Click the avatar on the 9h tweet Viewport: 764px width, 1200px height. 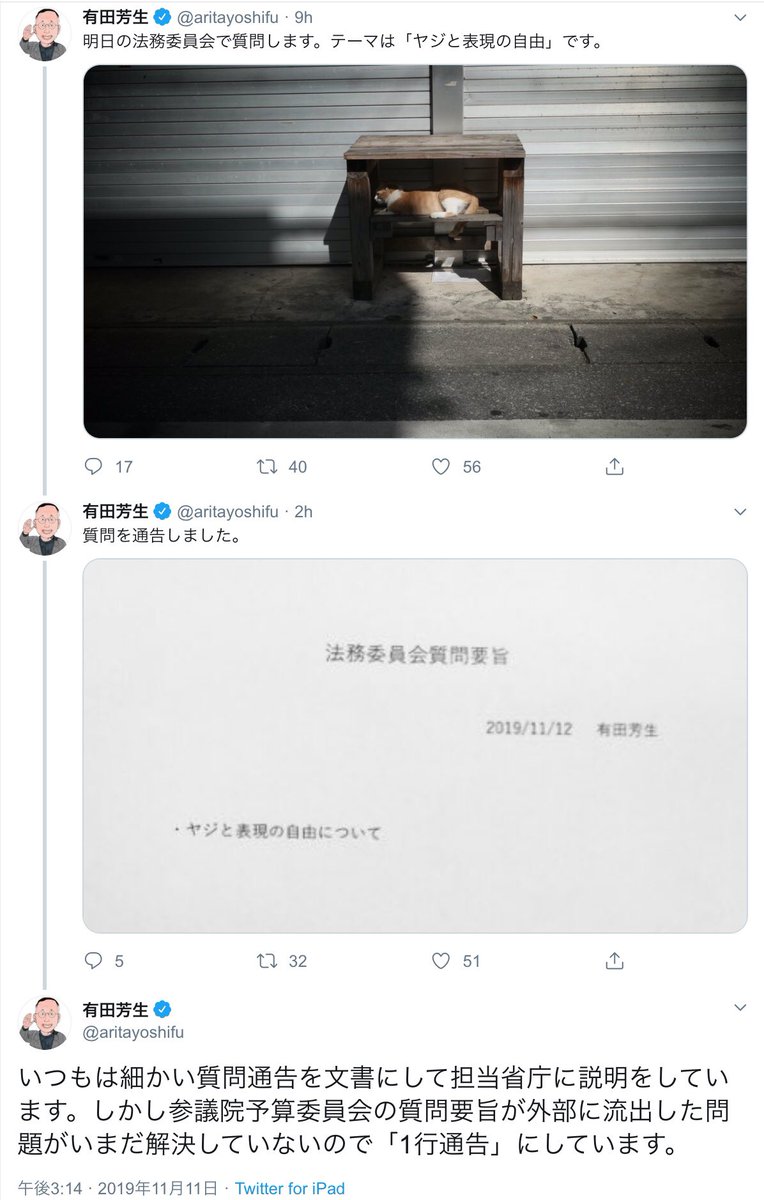point(44,36)
